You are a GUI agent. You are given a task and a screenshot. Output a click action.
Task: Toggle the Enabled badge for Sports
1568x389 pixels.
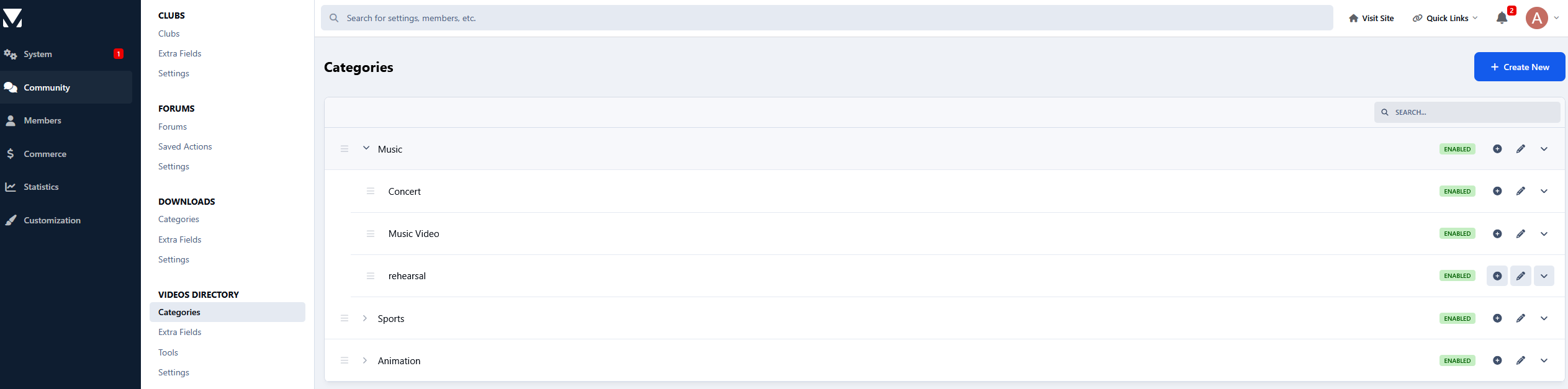[1457, 318]
